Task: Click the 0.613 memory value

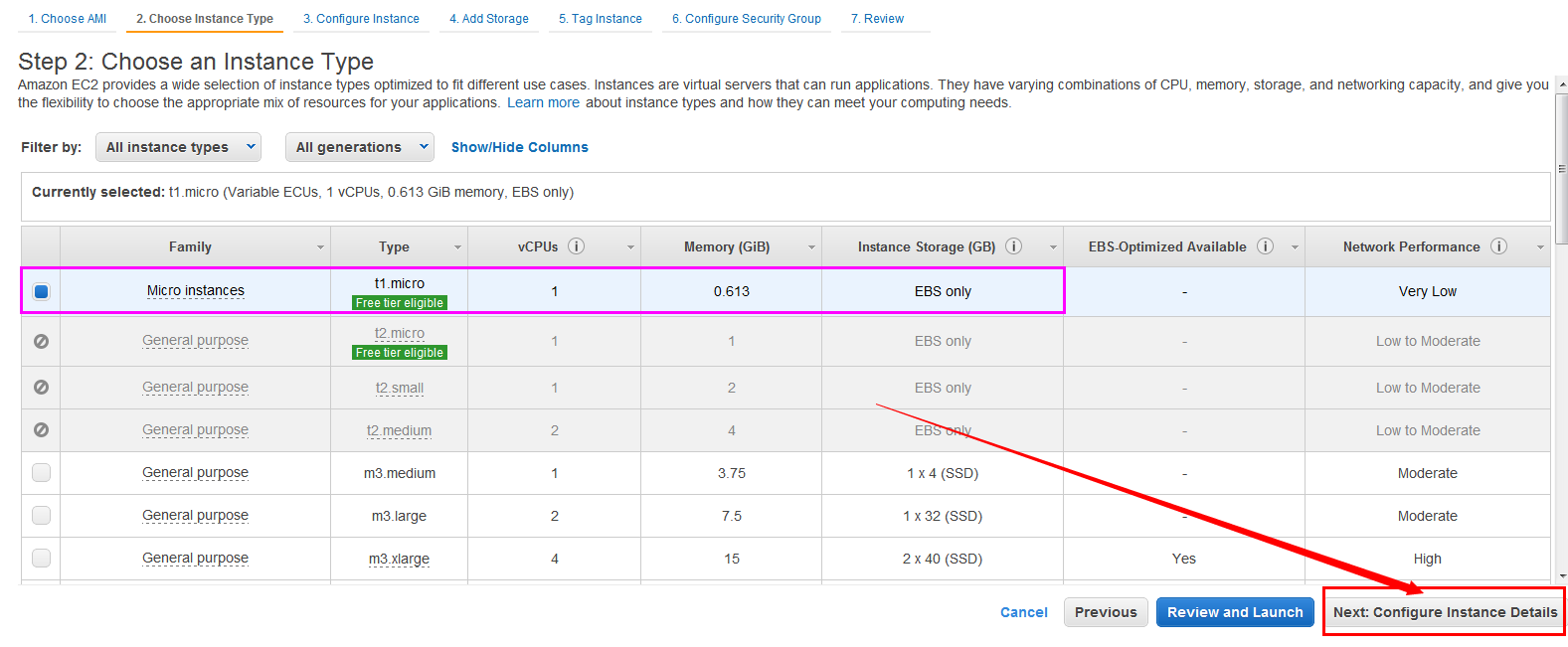Action: pyautogui.click(x=732, y=291)
